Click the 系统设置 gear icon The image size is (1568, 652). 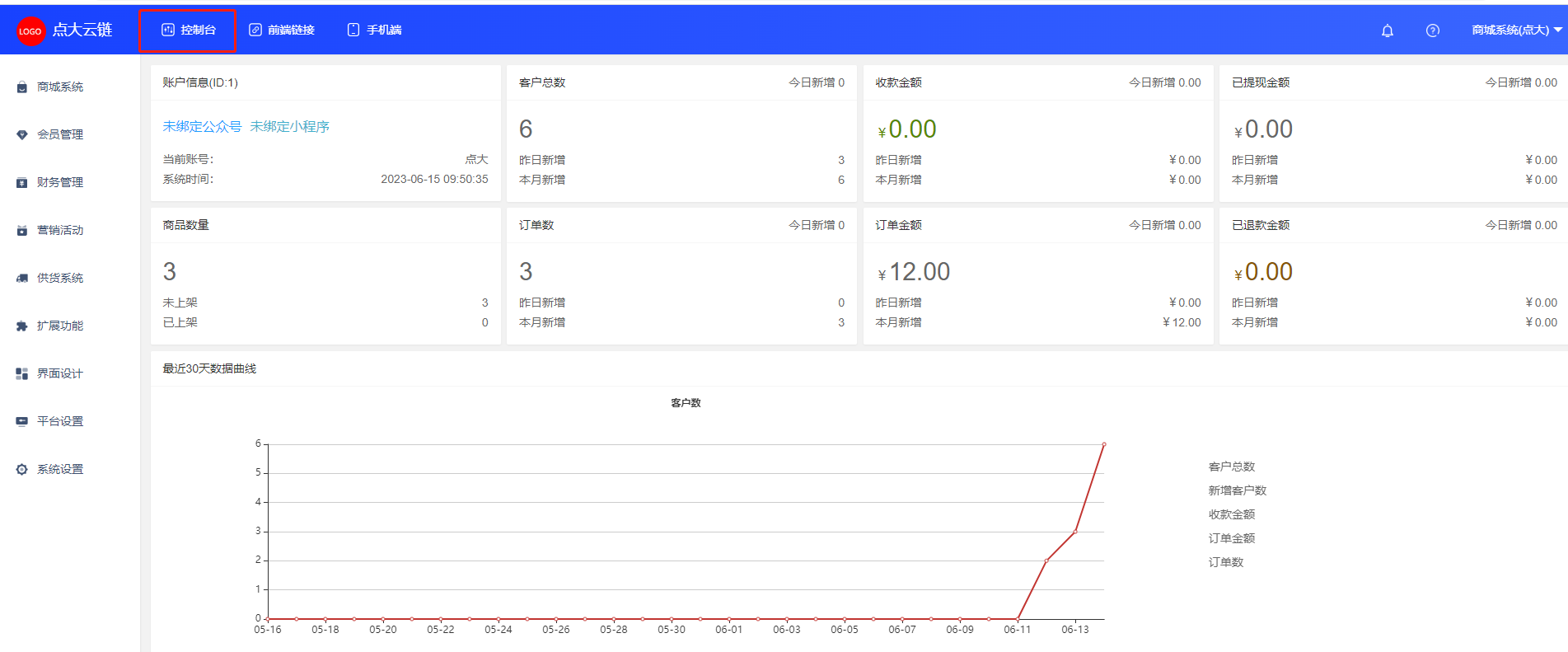tap(22, 469)
